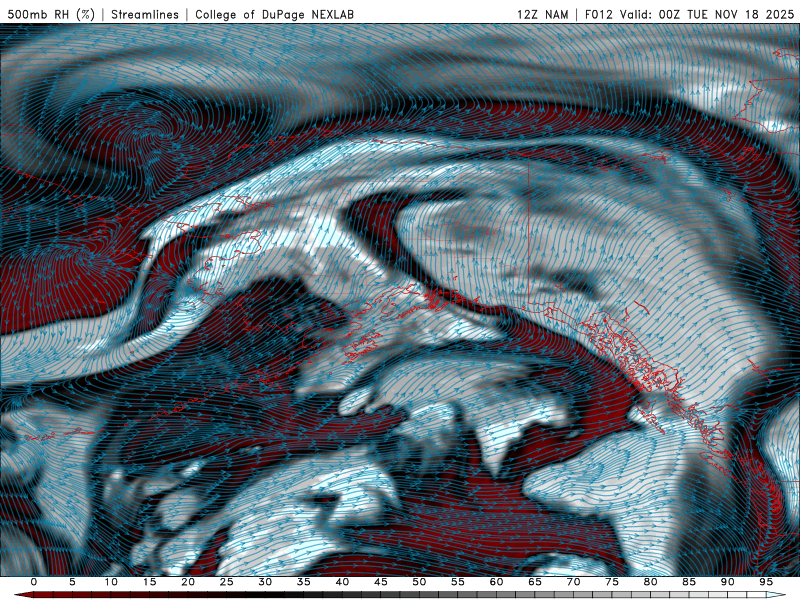Click the "Streamlines" label in the header
The height and width of the screenshot is (600, 800).
coord(144,14)
